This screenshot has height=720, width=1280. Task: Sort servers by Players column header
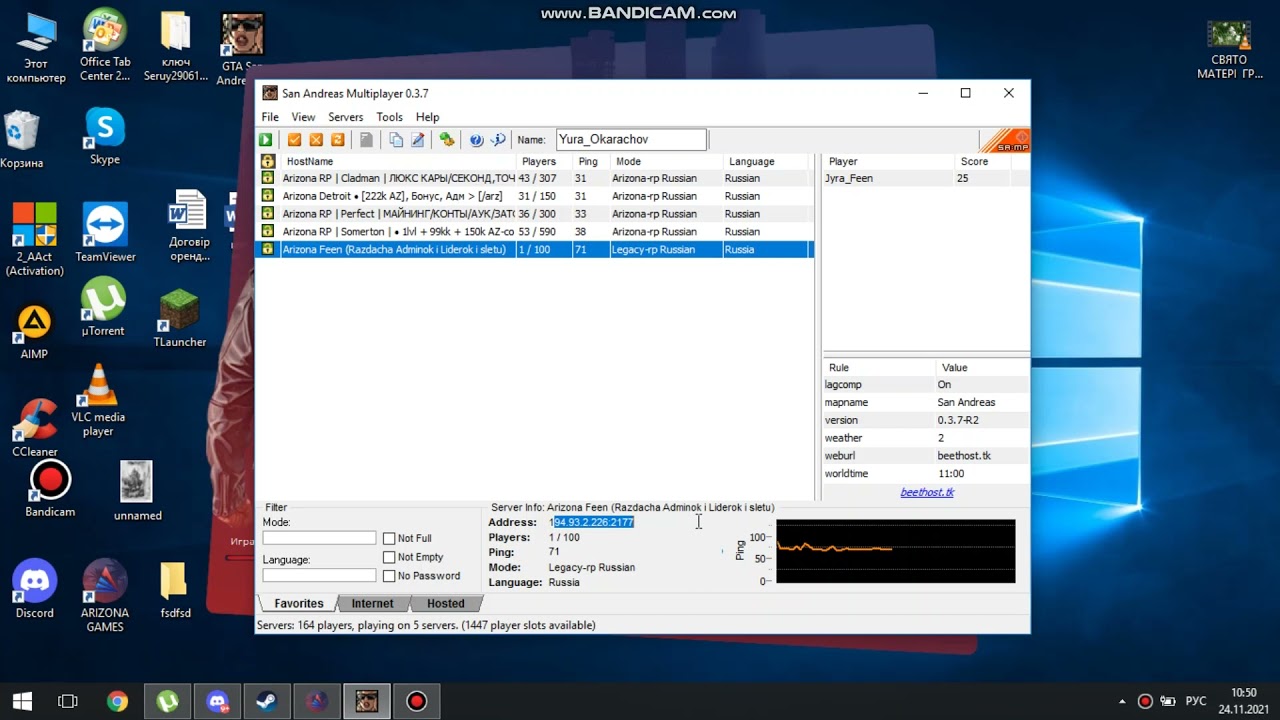545,161
